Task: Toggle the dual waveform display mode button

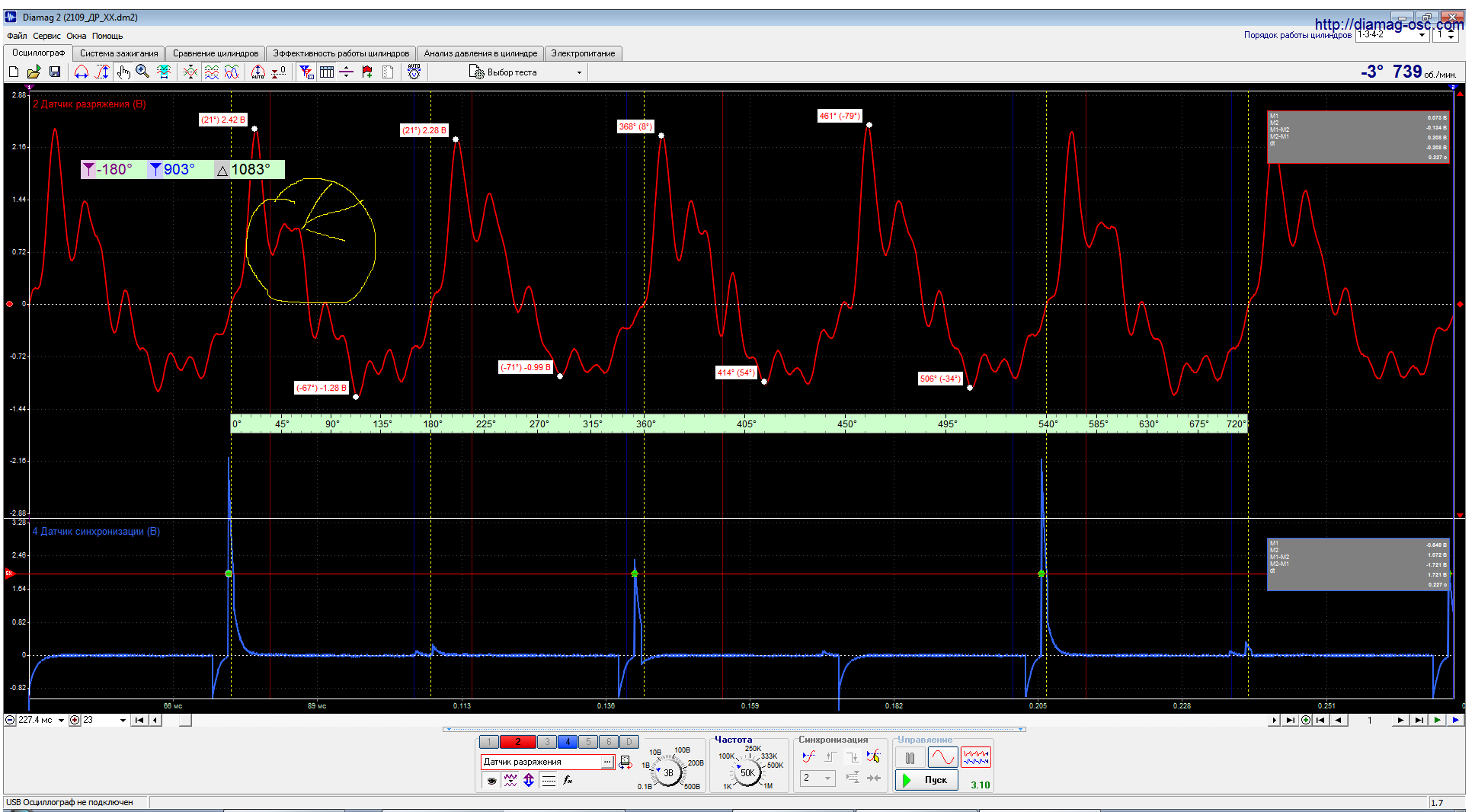Action: coord(976,758)
